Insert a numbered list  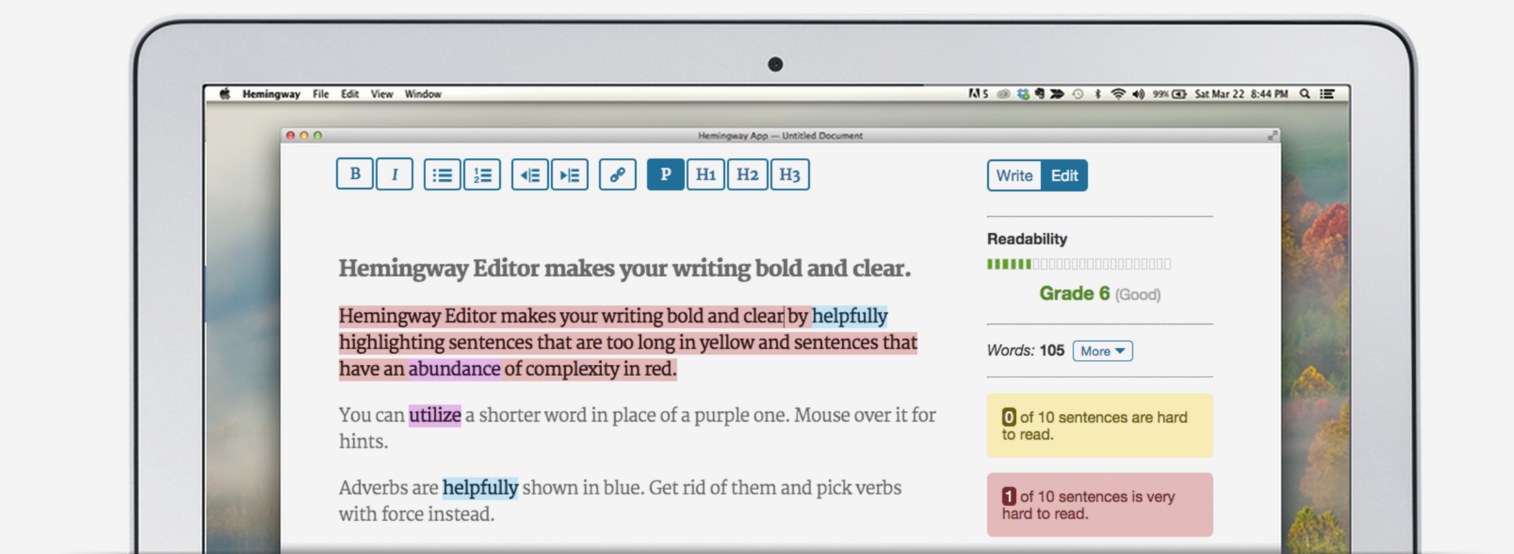click(482, 175)
